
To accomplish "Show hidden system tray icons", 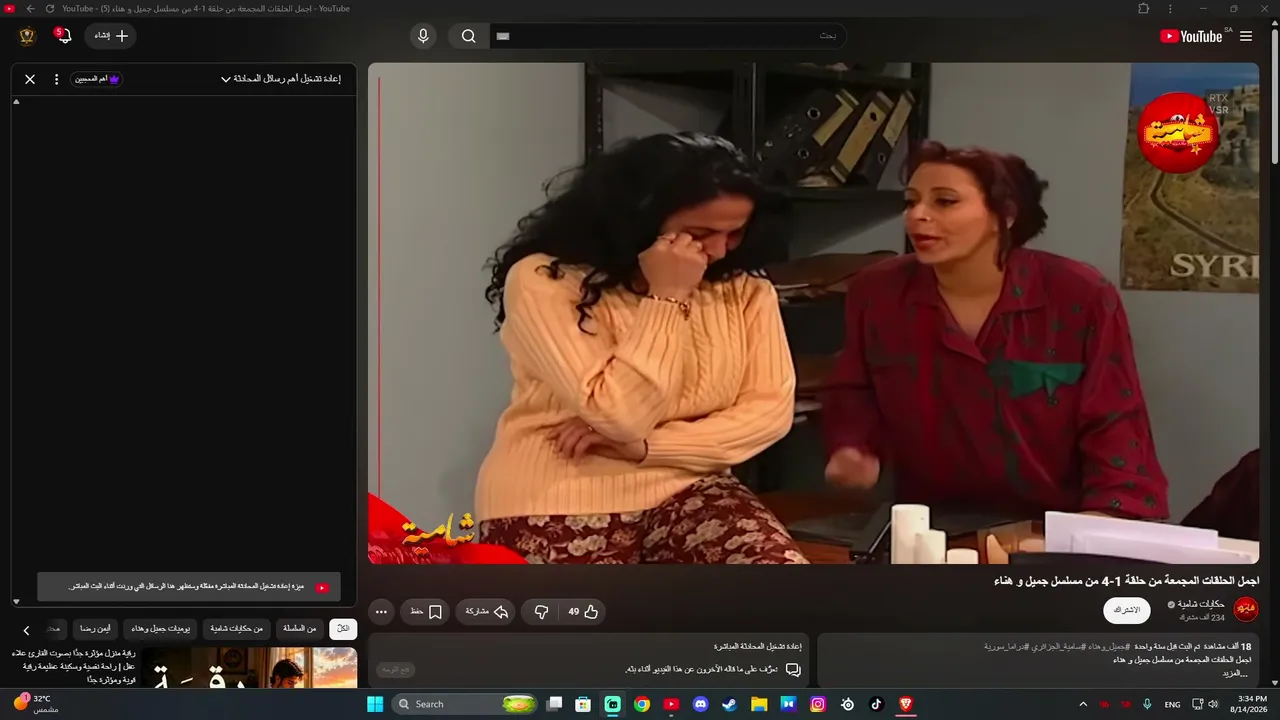I will click(x=1082, y=704).
